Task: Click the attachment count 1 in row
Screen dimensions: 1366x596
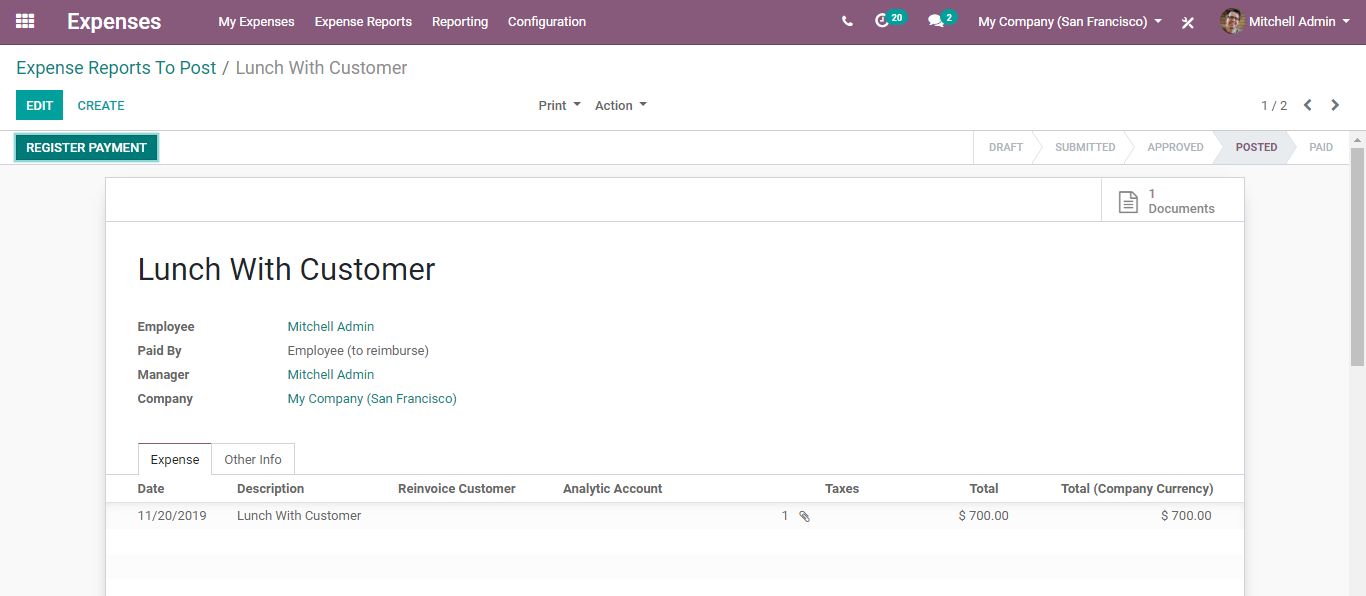Action: (x=785, y=516)
